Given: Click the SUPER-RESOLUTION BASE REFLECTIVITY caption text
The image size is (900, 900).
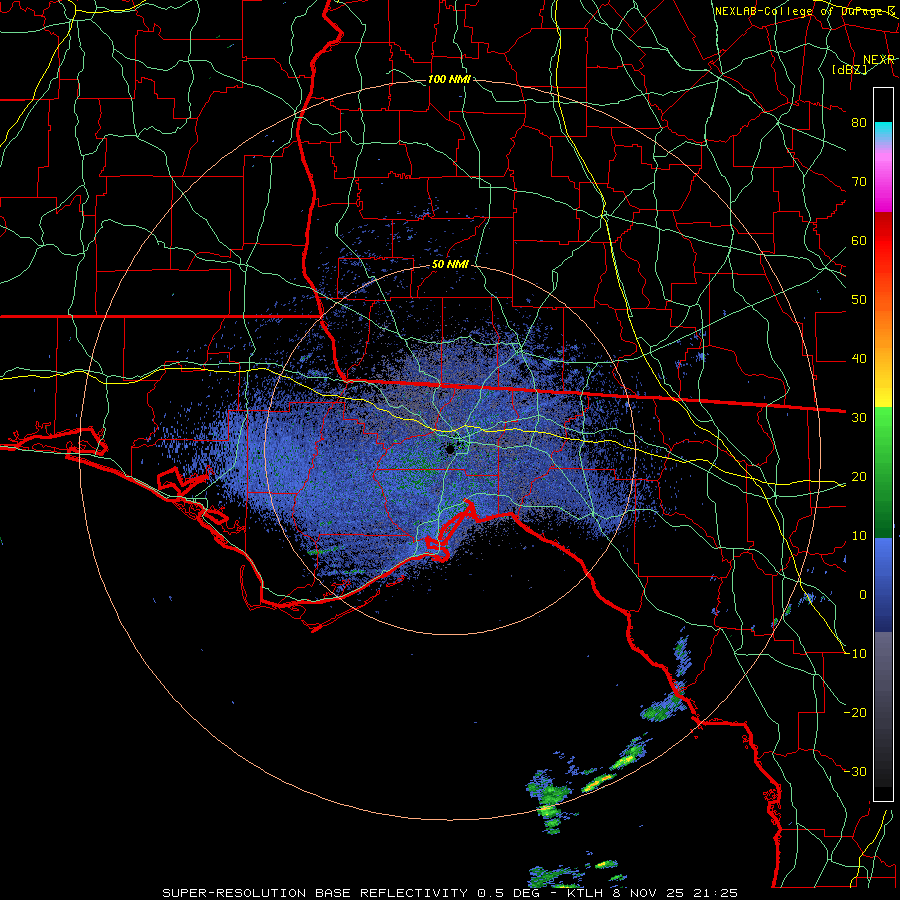Looking at the screenshot, I should coord(315,893).
